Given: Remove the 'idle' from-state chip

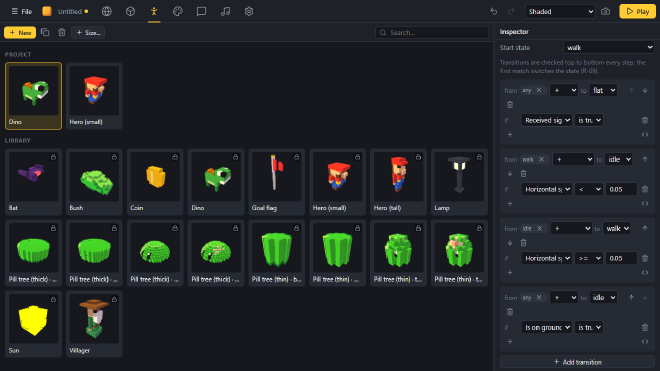Looking at the screenshot, I should point(539,228).
